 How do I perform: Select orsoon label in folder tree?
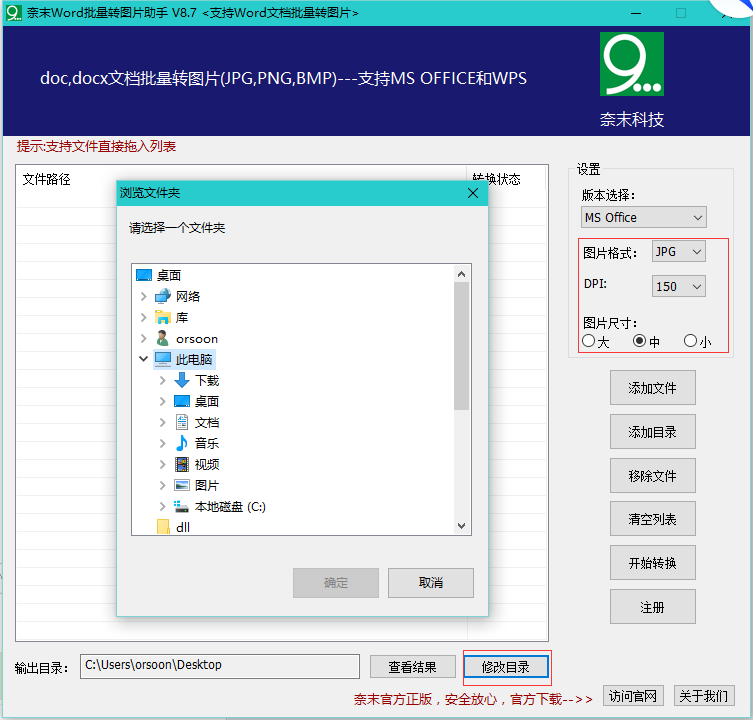(197, 339)
